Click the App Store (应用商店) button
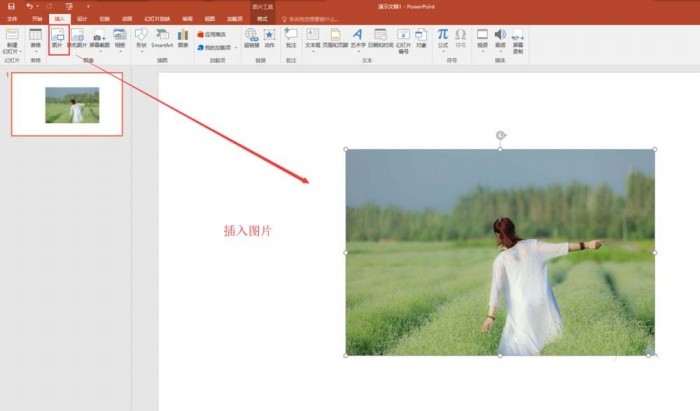The height and width of the screenshot is (411, 700). click(212, 34)
